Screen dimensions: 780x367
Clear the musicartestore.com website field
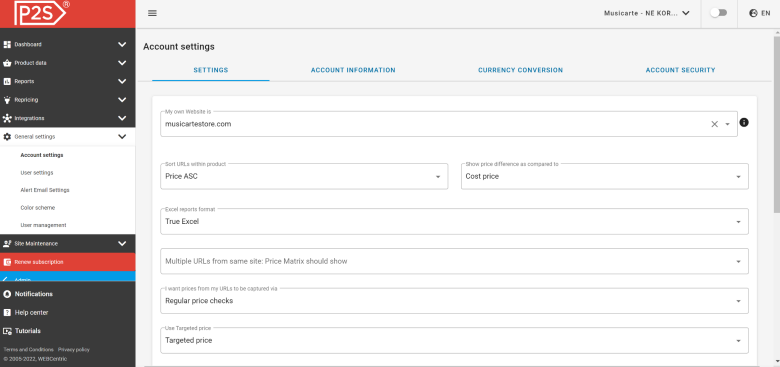714,124
